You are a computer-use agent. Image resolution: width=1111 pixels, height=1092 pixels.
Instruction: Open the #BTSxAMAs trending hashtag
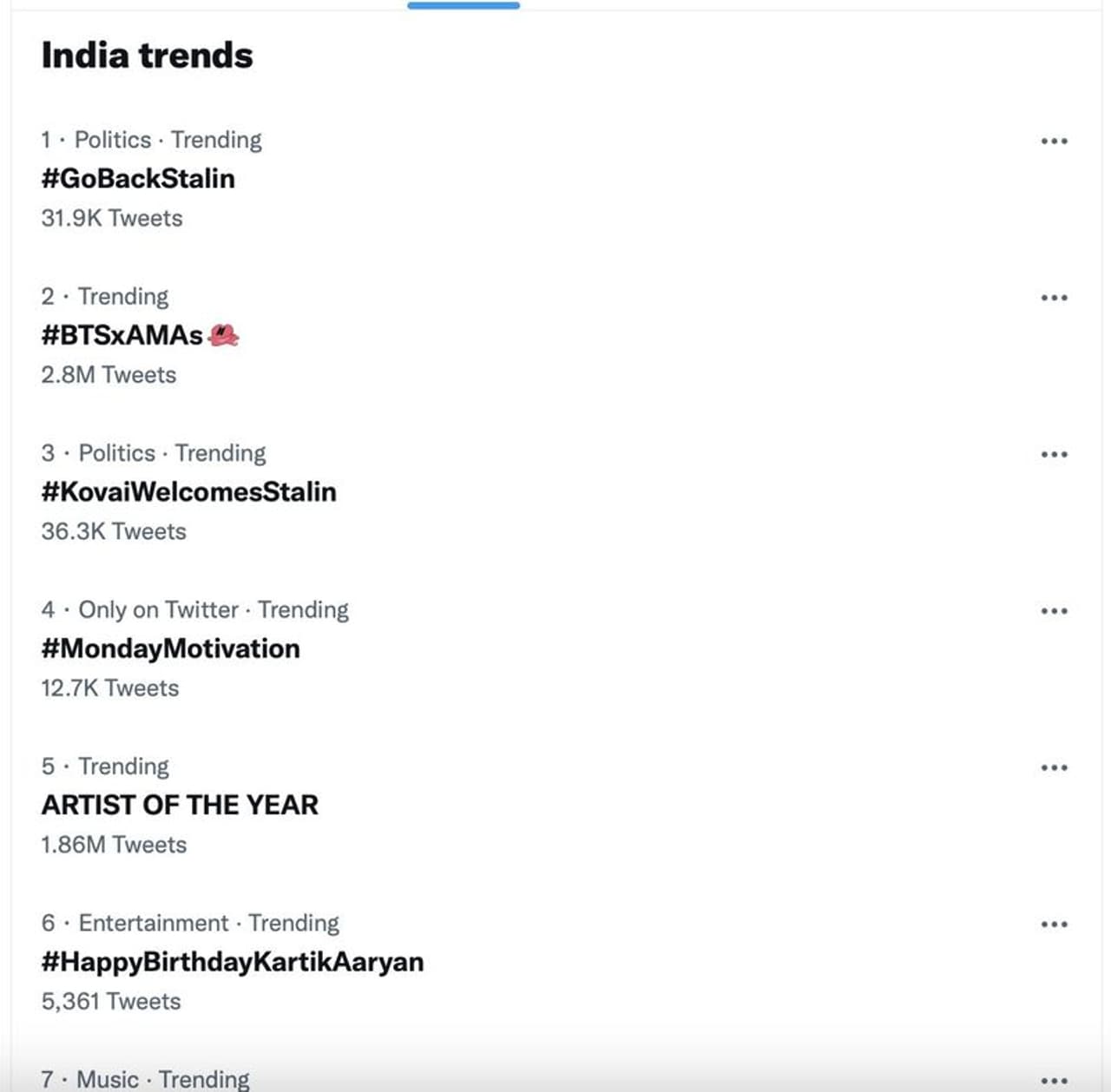click(122, 335)
